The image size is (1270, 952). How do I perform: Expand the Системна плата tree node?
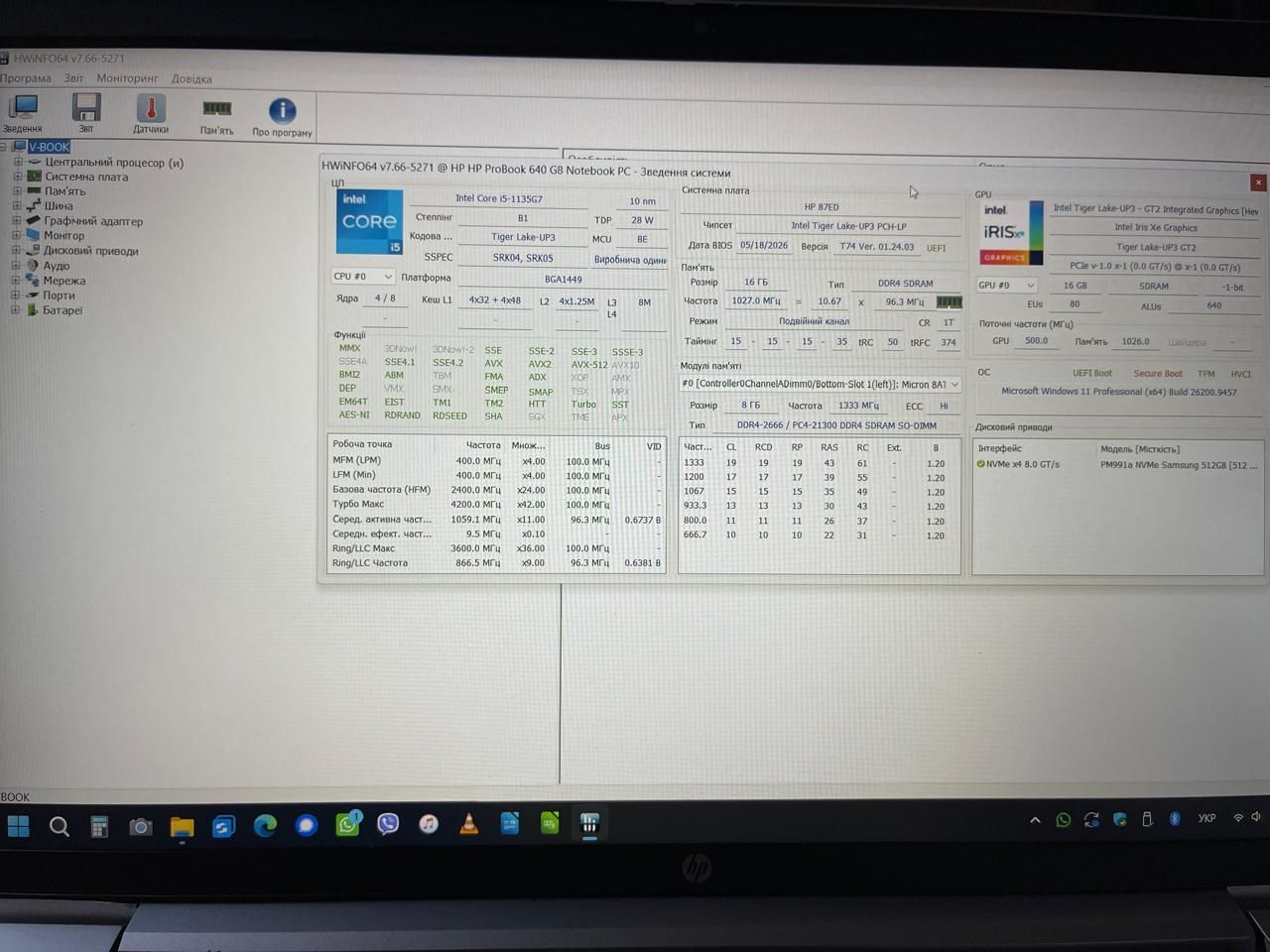point(17,177)
